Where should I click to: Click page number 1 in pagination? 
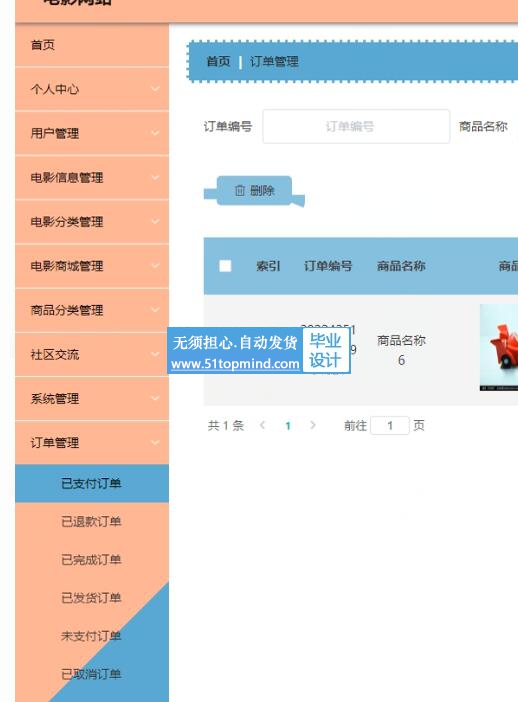point(288,426)
